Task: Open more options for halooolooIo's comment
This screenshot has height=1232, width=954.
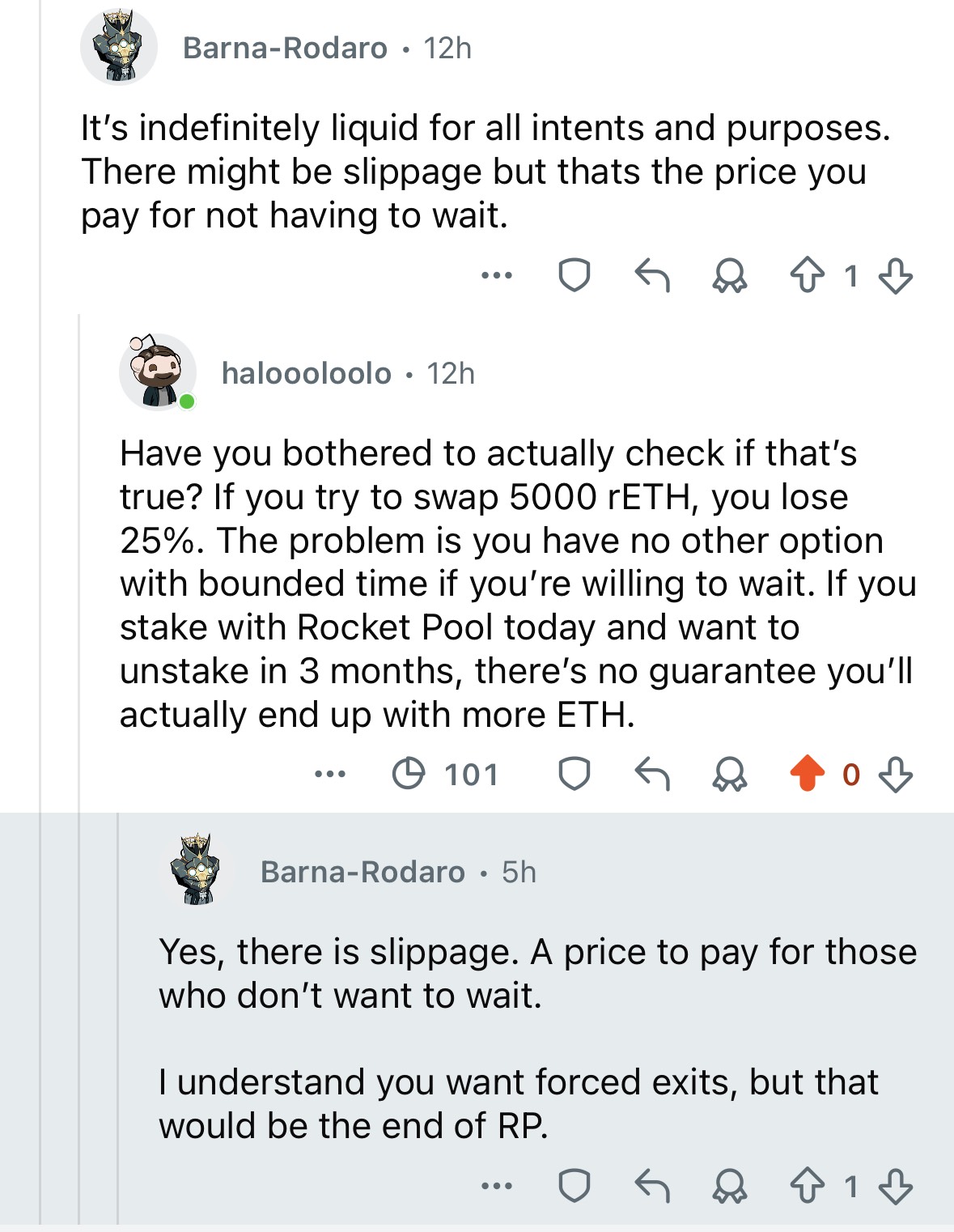Action: (330, 774)
